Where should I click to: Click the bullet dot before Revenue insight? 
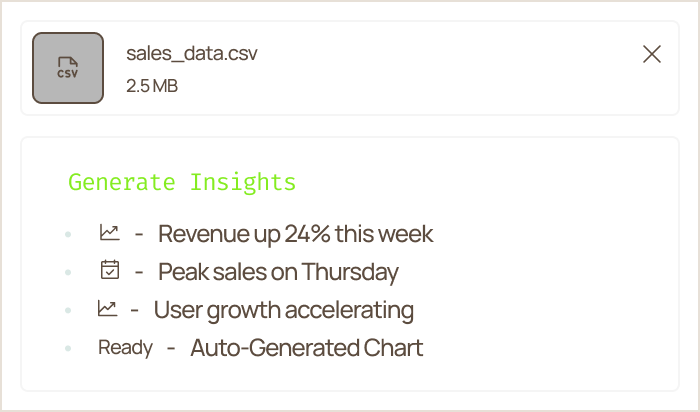68,234
